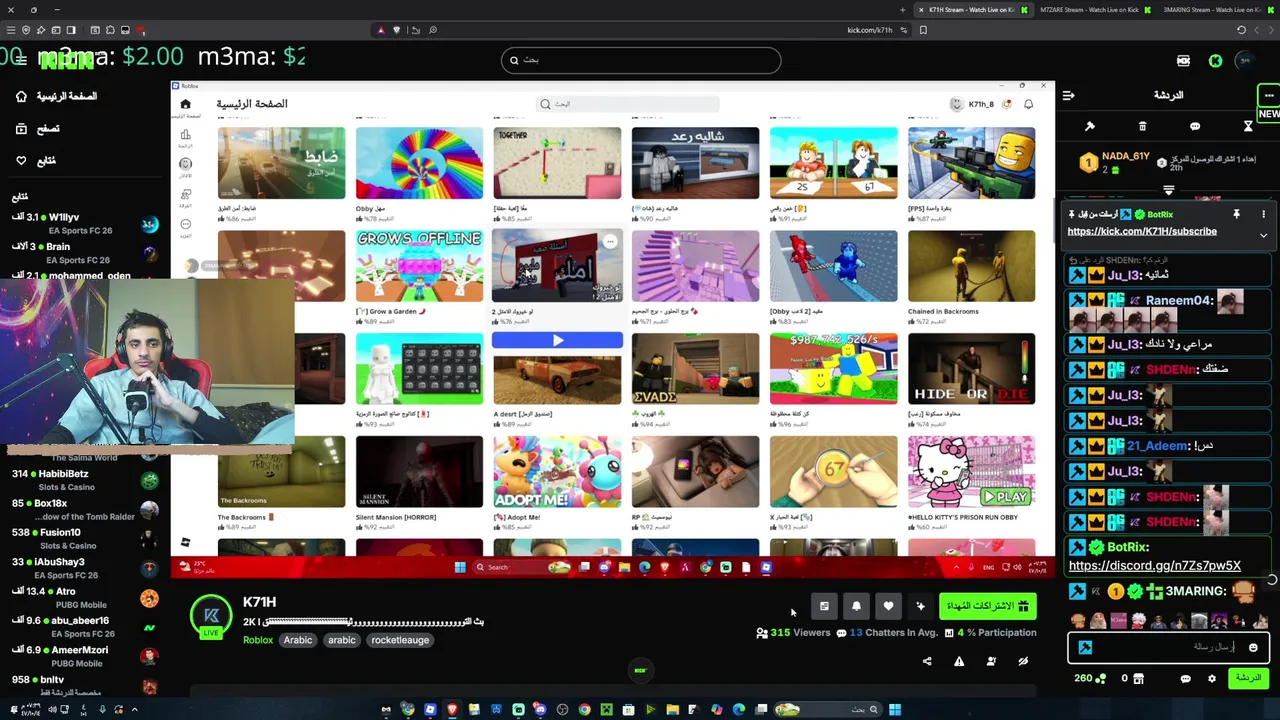Open Roblox notifications bell in stream

pyautogui.click(x=1028, y=104)
